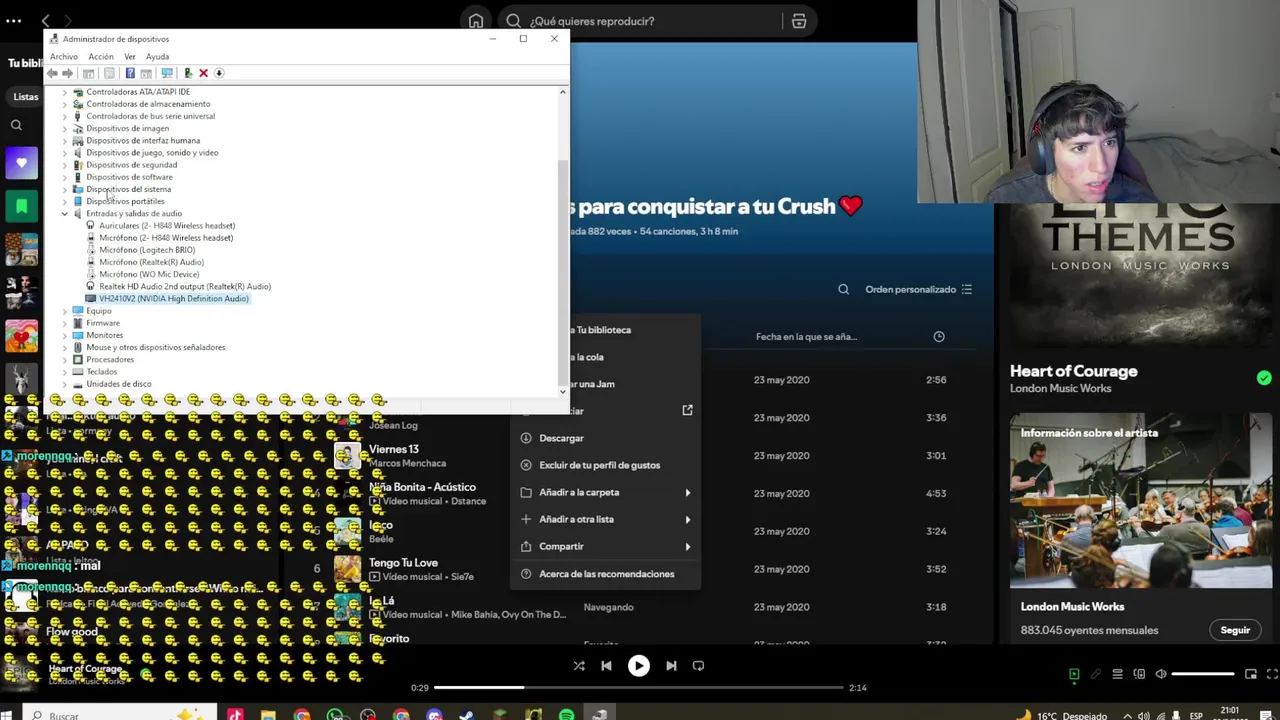Mute Spotify with the speaker icon
The height and width of the screenshot is (720, 1280).
point(1160,674)
